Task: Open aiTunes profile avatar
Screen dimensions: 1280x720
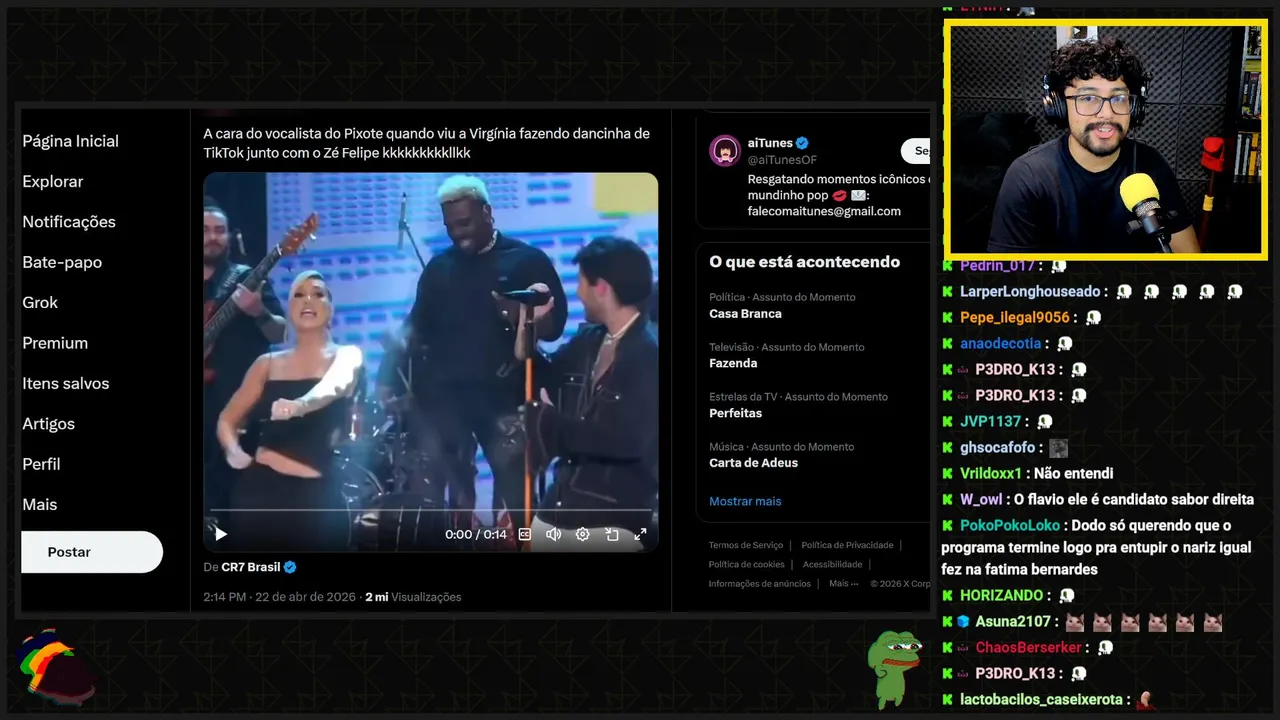Action: [724, 151]
